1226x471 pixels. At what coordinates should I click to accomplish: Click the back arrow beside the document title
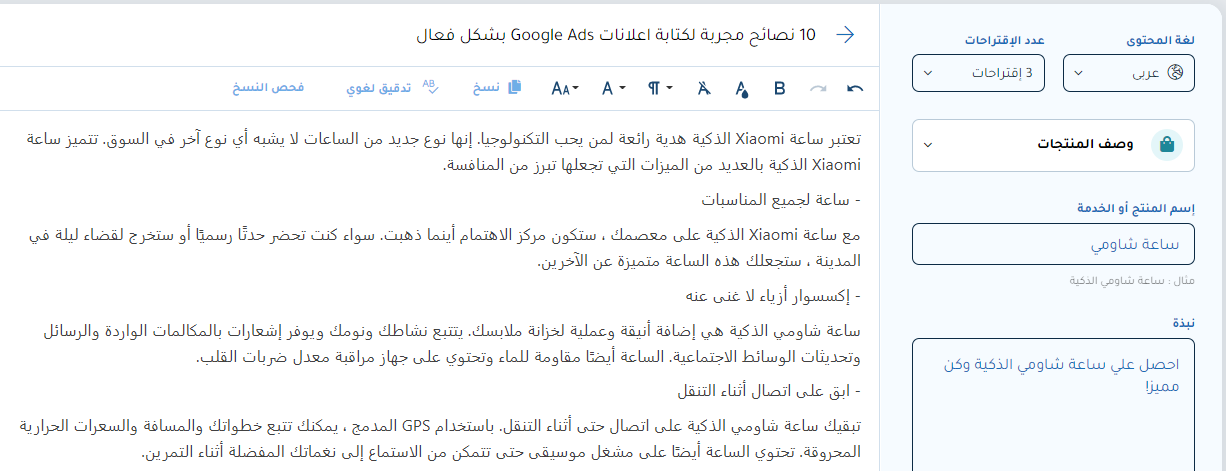coord(845,35)
